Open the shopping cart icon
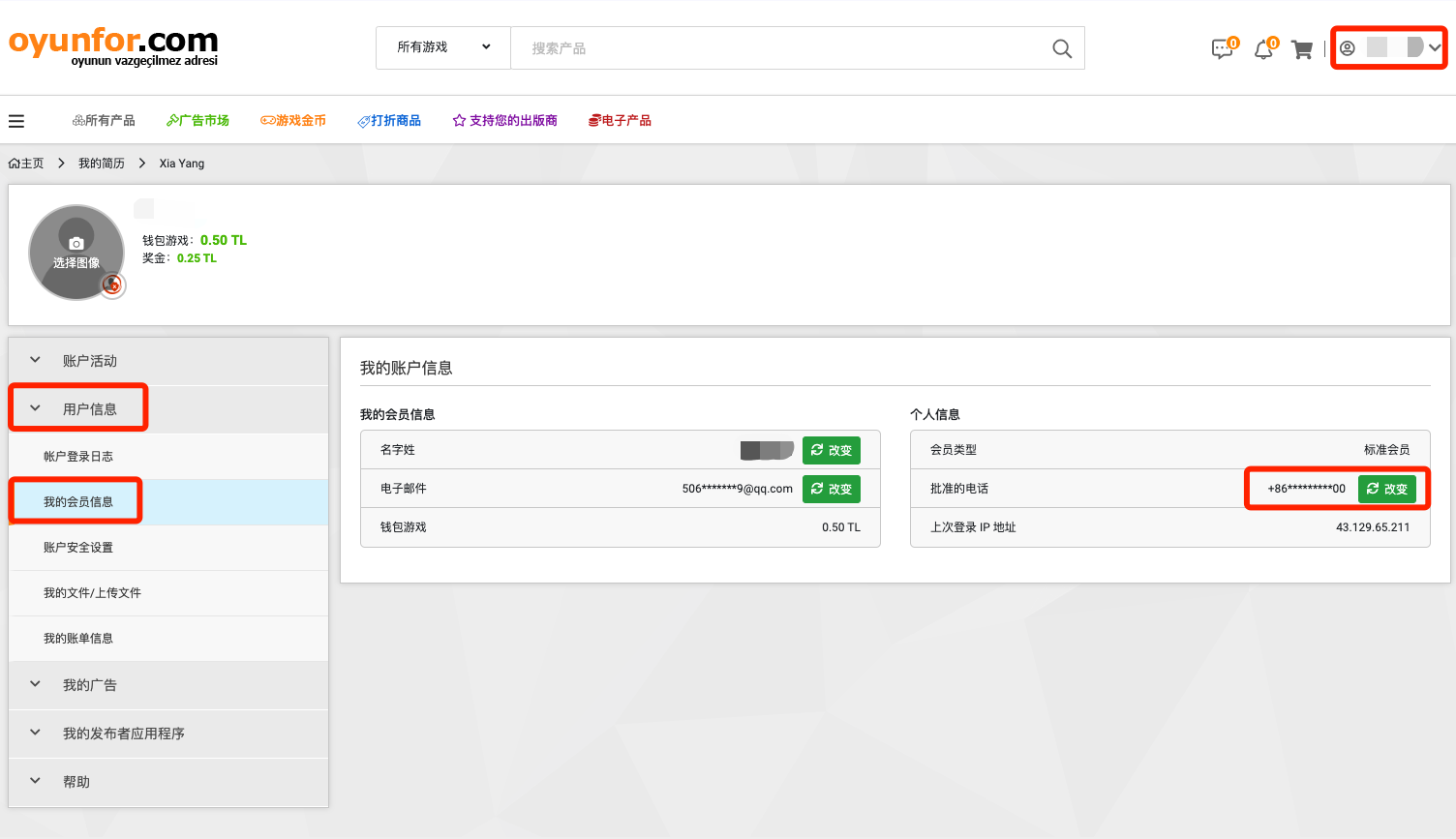The image size is (1456, 839). 1302,49
